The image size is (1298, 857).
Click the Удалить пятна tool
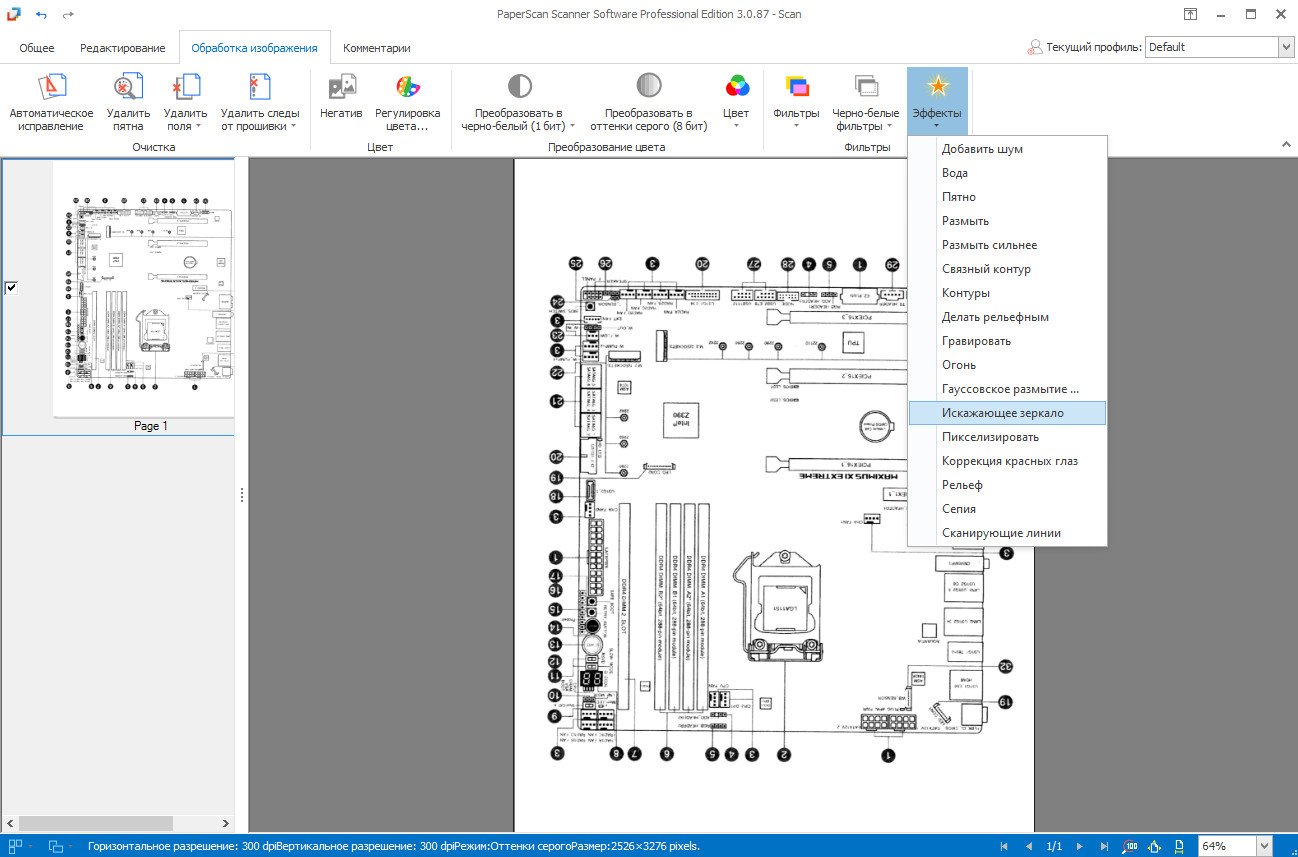tap(128, 88)
